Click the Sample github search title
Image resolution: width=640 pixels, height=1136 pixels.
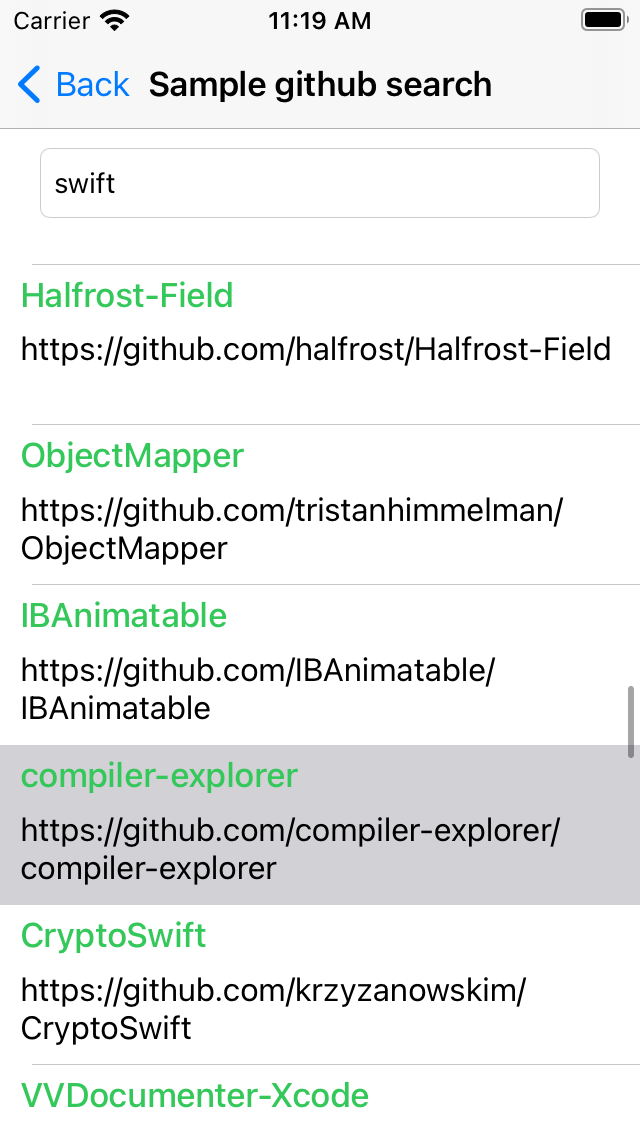point(320,85)
